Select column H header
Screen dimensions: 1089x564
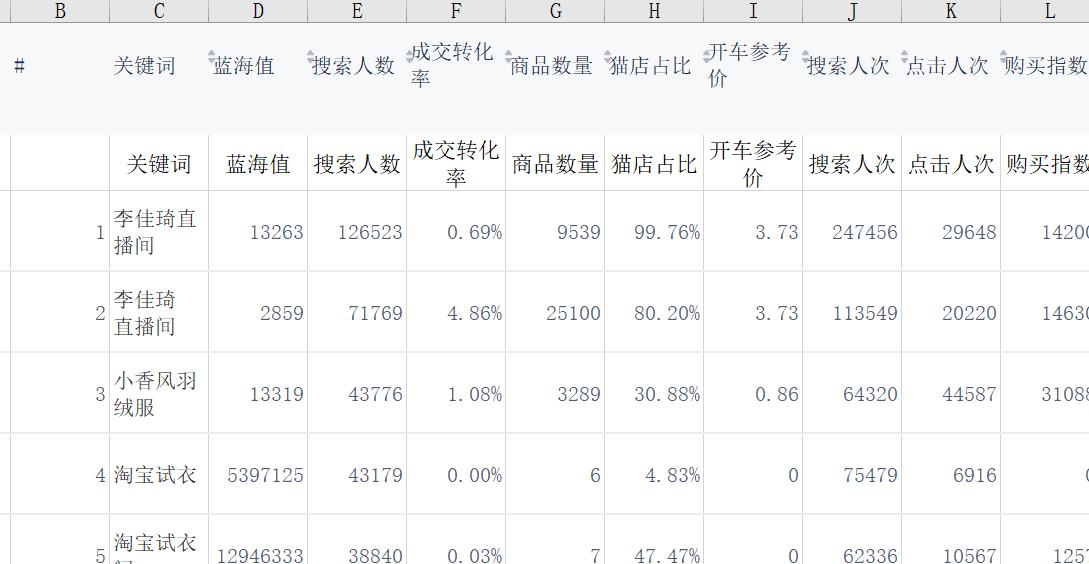[x=654, y=11]
